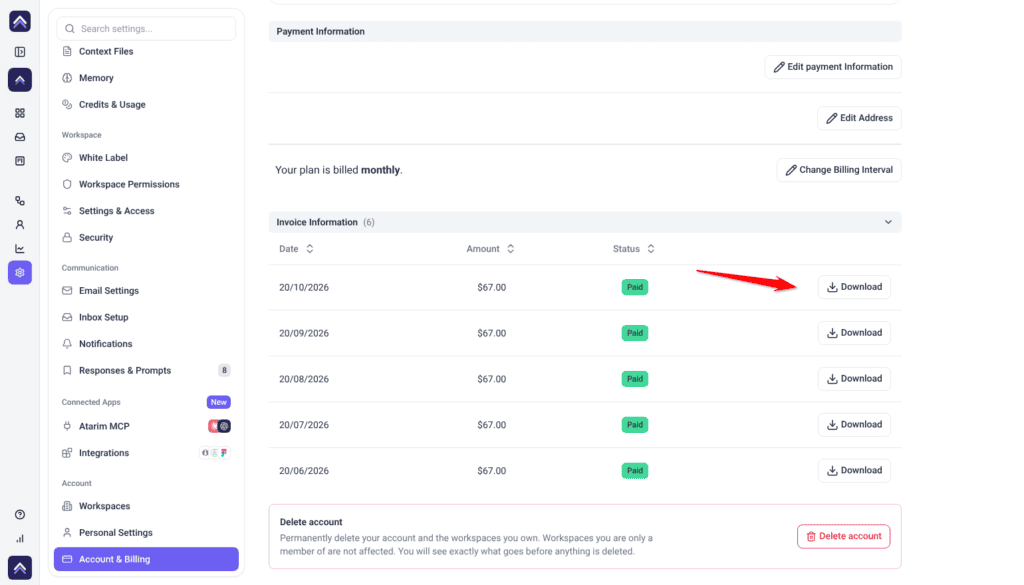Viewport: 1024px width, 585px height.
Task: Open the workflow link icon in rail
Action: (x=20, y=200)
